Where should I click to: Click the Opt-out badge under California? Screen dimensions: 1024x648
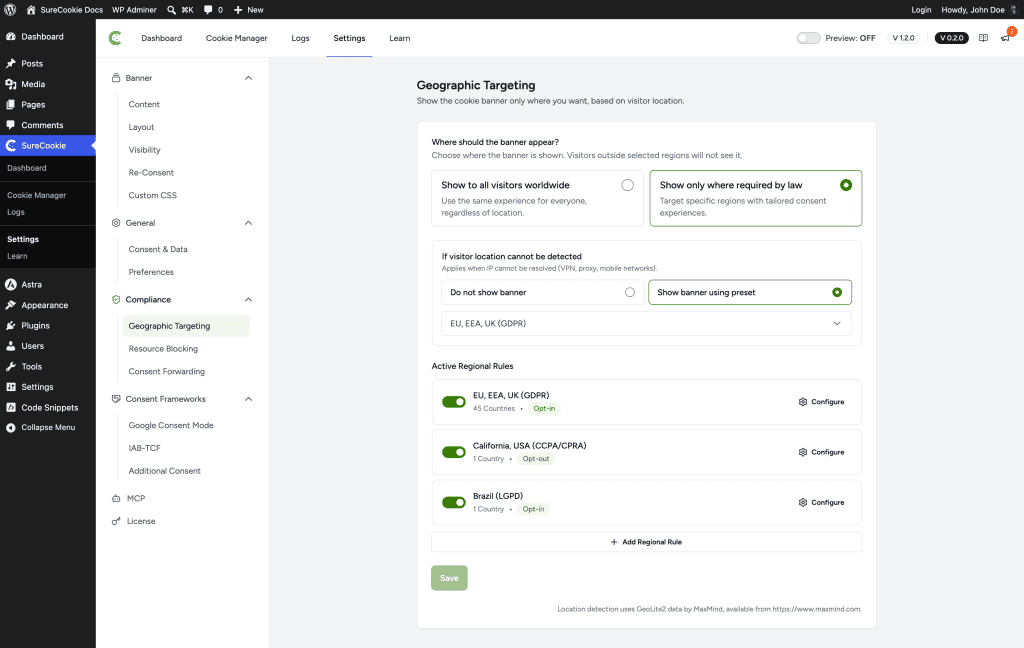pos(536,459)
